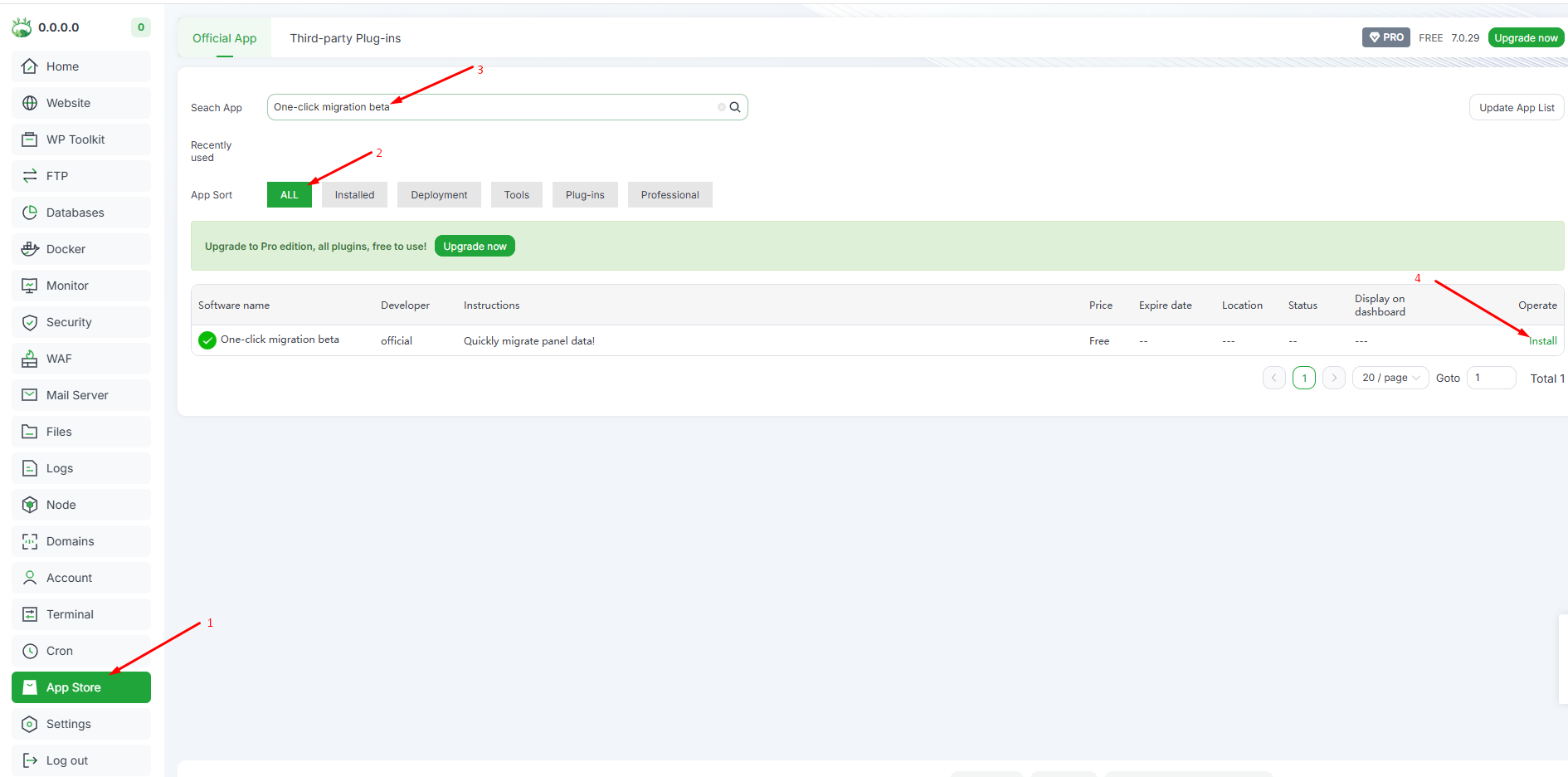Select the Professional app filter
Screen dimensions: 1568x777
670,195
